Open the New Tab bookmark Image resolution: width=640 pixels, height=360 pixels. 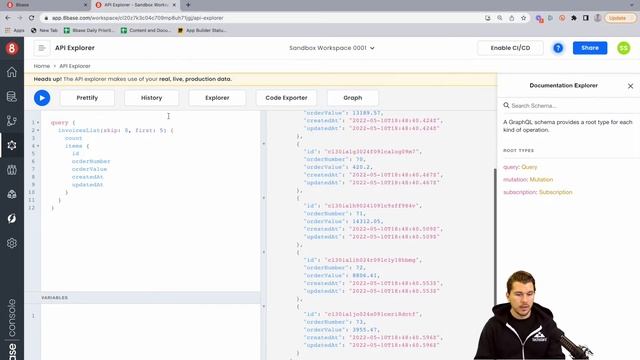click(44, 30)
